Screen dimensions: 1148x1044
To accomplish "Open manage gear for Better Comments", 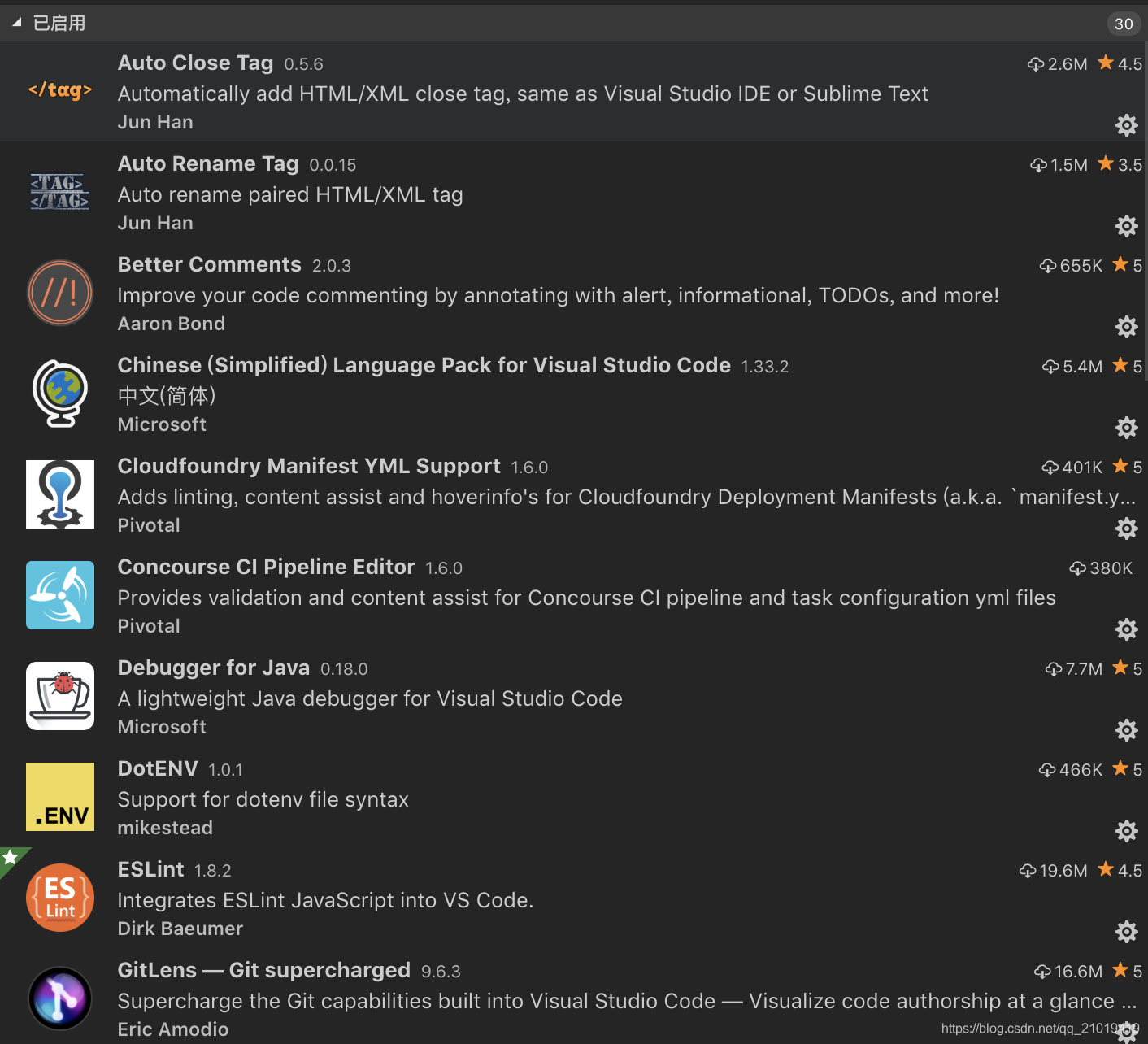I will tap(1126, 326).
